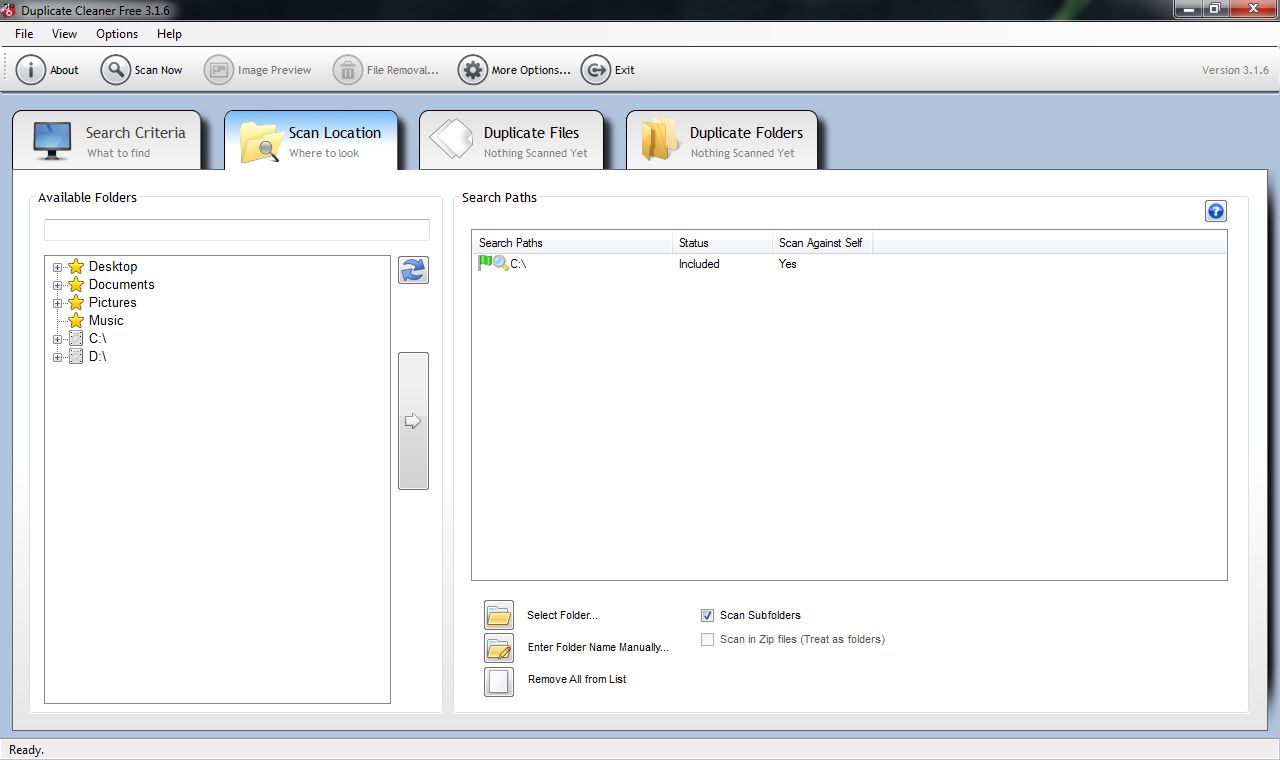
Task: Expand the C:\ drive node
Action: point(57,339)
